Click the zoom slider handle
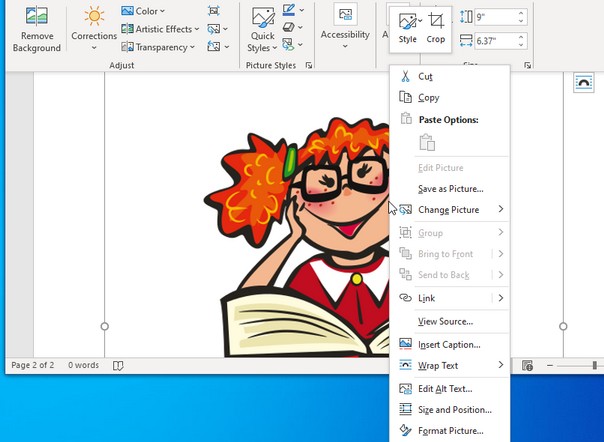 pyautogui.click(x=595, y=365)
